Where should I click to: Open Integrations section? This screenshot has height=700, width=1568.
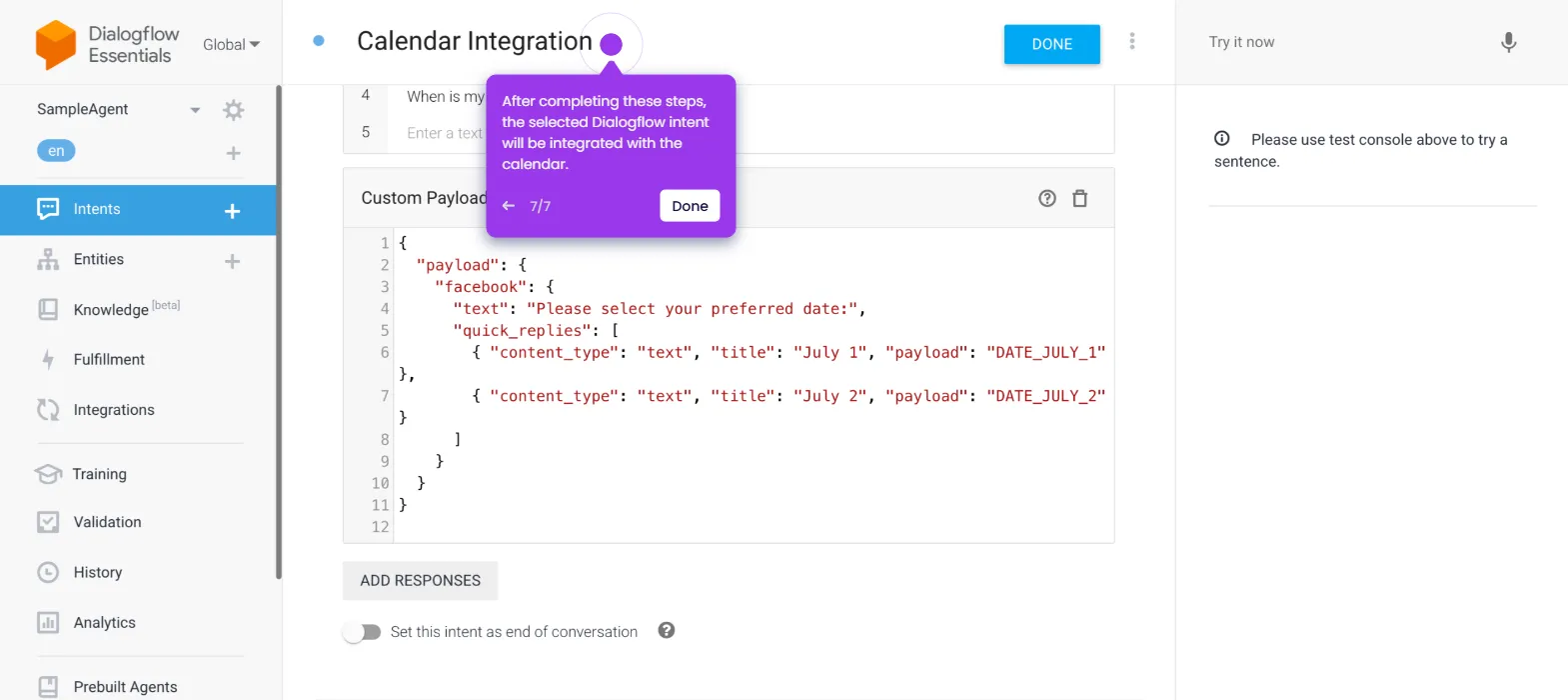point(114,410)
